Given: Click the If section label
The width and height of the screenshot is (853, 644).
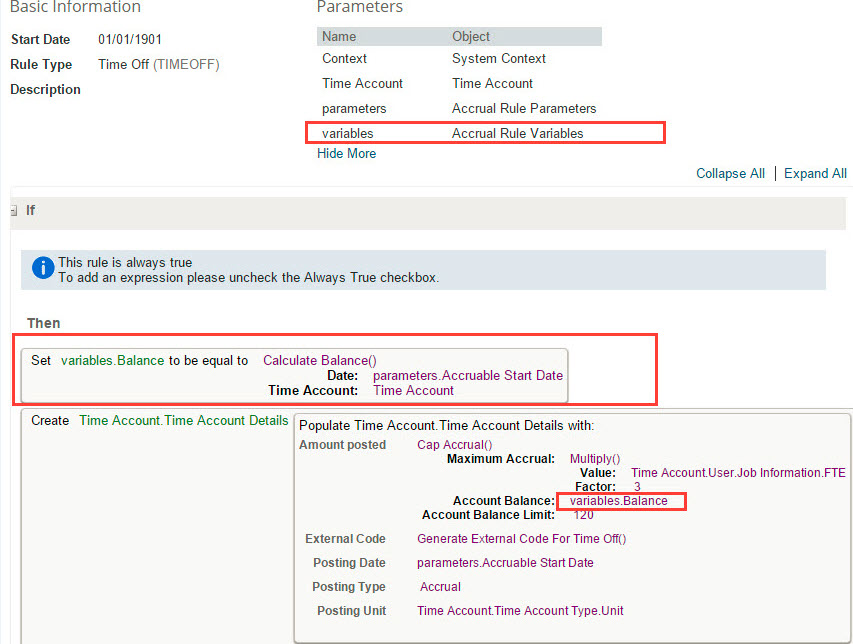Looking at the screenshot, I should point(30,210).
